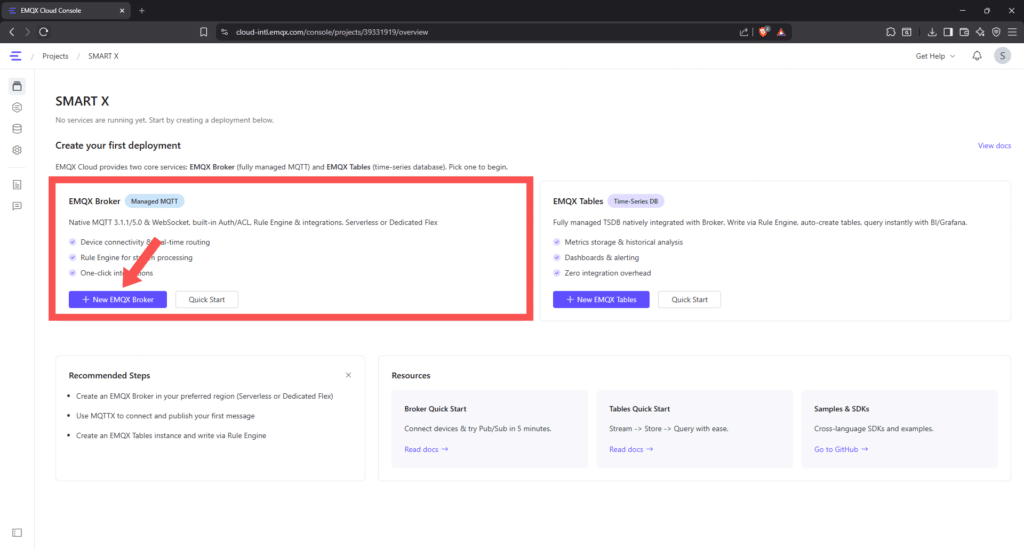
Task: Open the VPN shield icon in the toolbar
Action: (x=996, y=32)
